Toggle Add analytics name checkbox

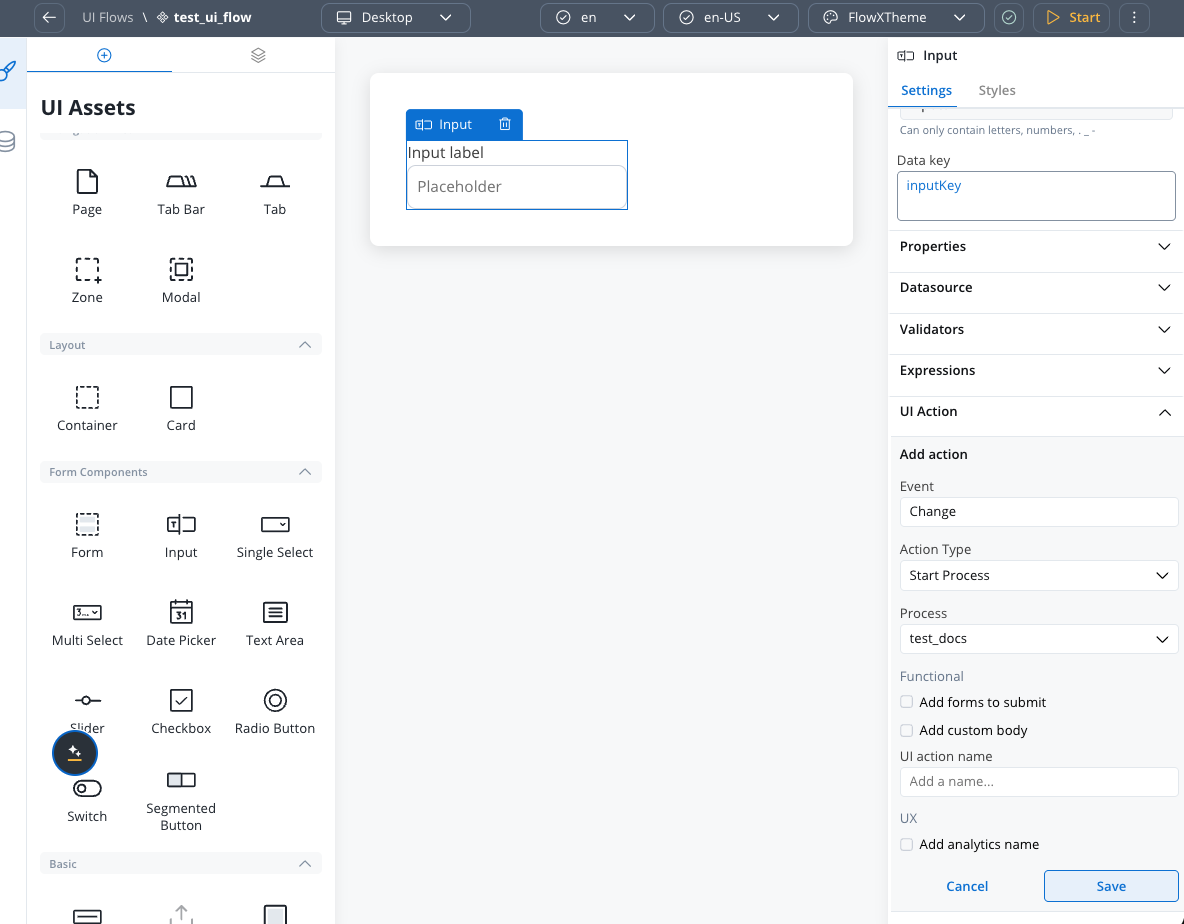point(907,844)
